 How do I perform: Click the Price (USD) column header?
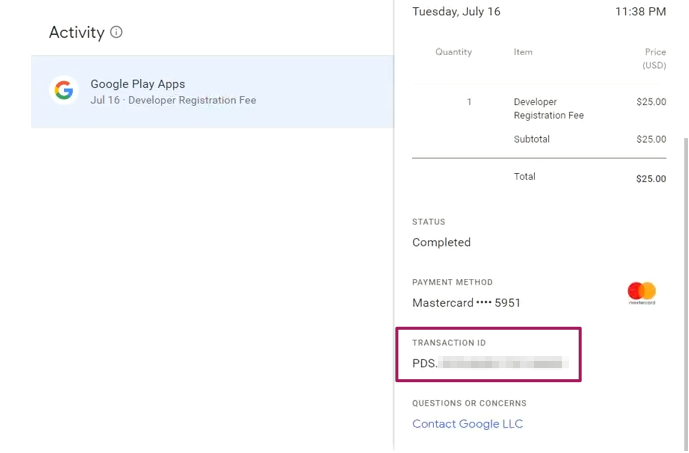pyautogui.click(x=655, y=58)
